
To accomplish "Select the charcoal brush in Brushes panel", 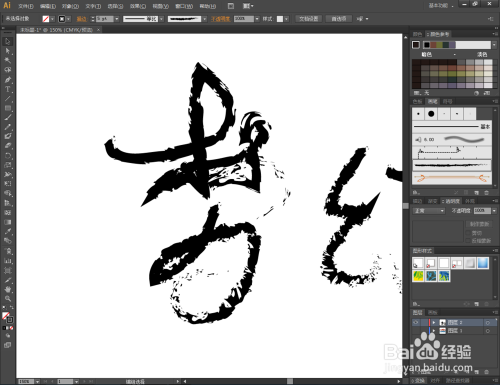I will [x=452, y=165].
